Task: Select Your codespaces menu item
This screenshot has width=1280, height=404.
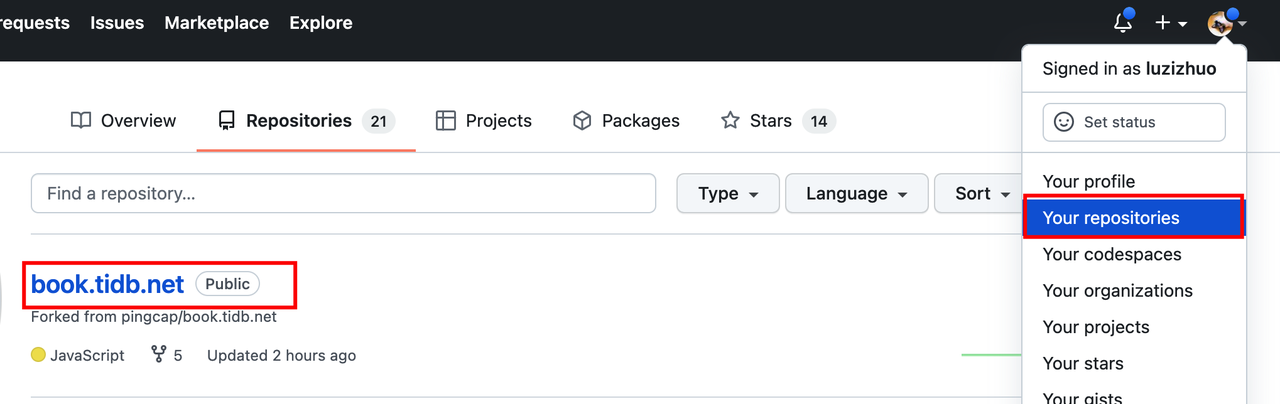Action: pyautogui.click(x=1111, y=254)
